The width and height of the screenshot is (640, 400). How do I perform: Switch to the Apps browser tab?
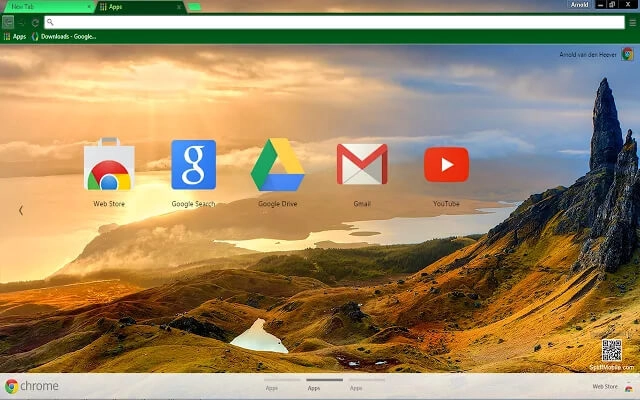pyautogui.click(x=139, y=7)
